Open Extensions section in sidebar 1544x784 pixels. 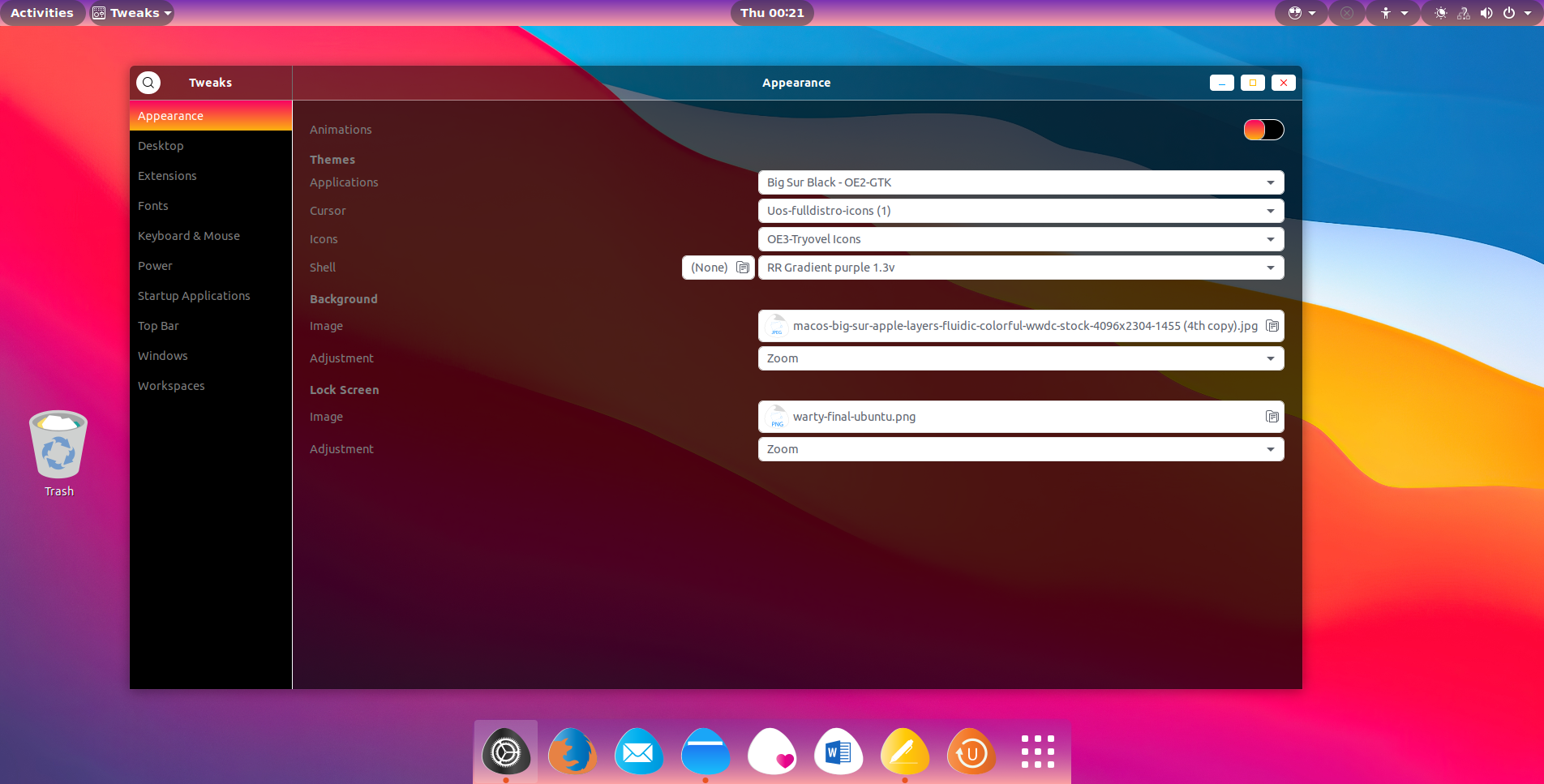pyautogui.click(x=211, y=176)
